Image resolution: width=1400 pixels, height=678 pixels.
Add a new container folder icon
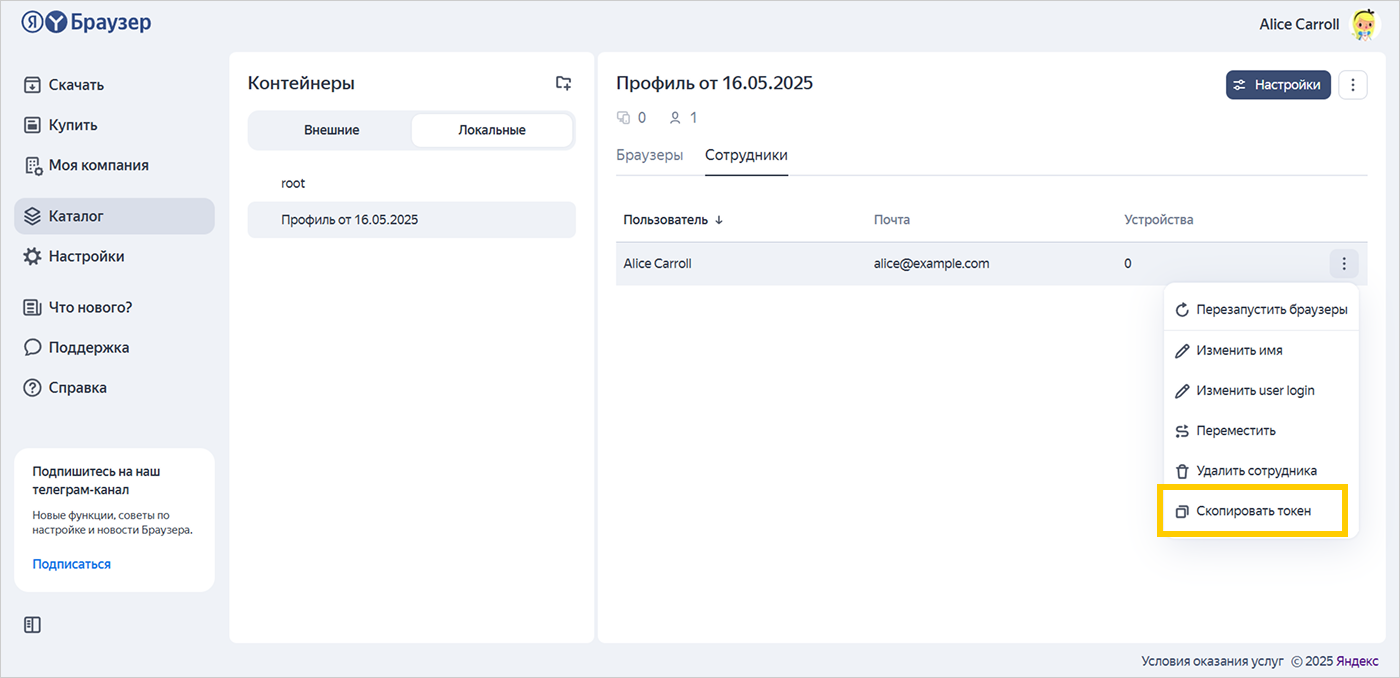pos(564,83)
